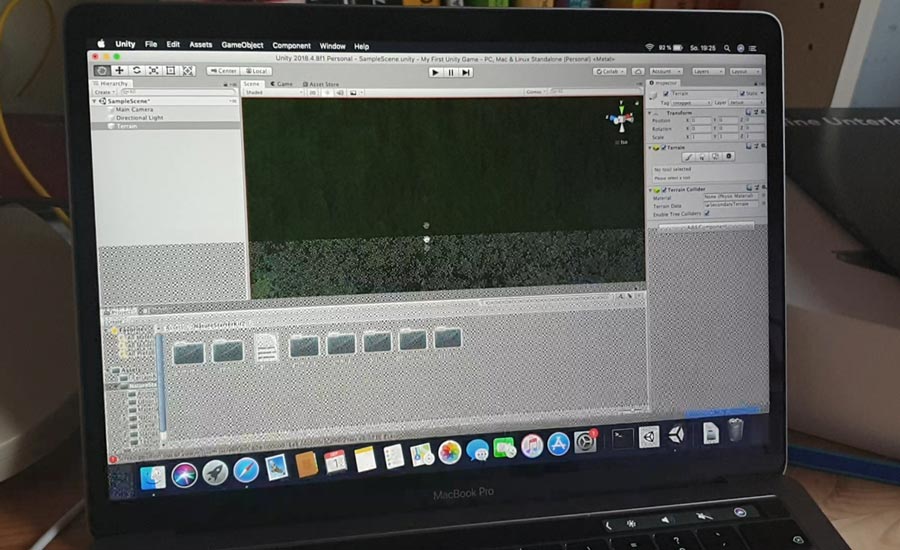Switch to the Asset Store tab
This screenshot has width=900, height=550.
pyautogui.click(x=321, y=84)
